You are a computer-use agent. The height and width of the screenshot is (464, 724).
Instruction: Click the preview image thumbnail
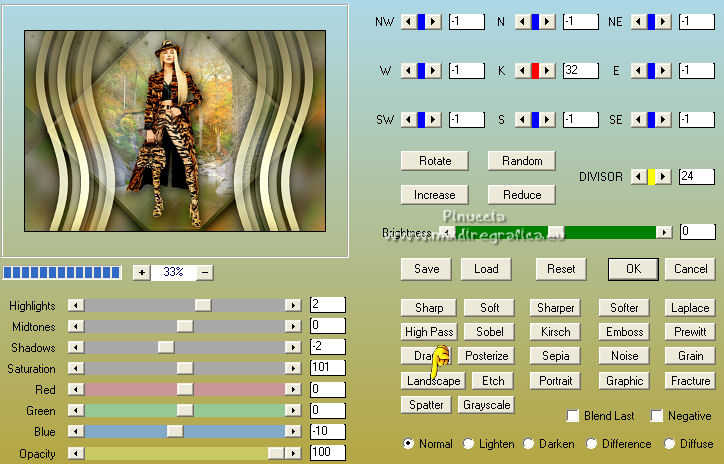pos(175,131)
